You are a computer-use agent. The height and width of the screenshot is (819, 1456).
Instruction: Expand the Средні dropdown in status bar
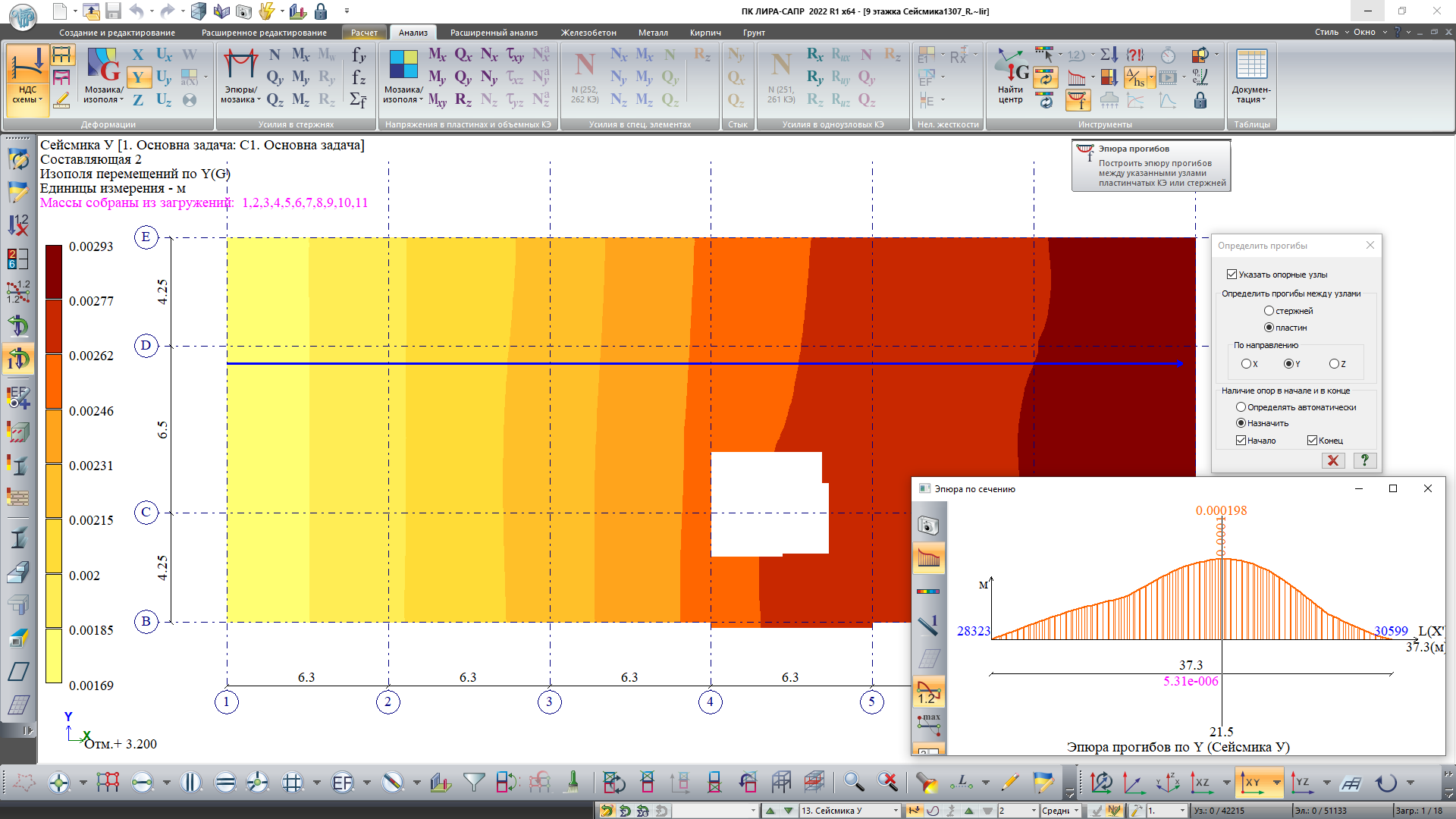(1076, 811)
